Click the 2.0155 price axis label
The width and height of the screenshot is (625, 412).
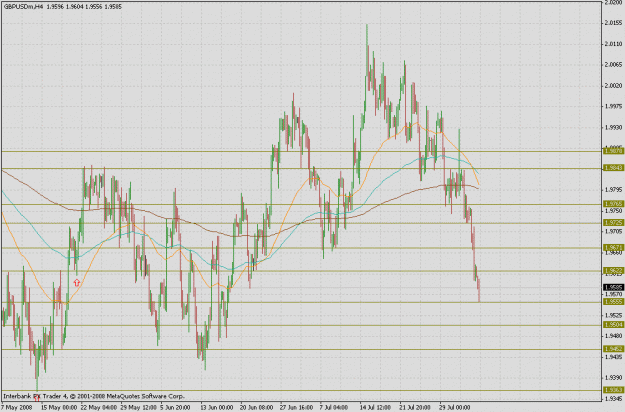pos(613,23)
